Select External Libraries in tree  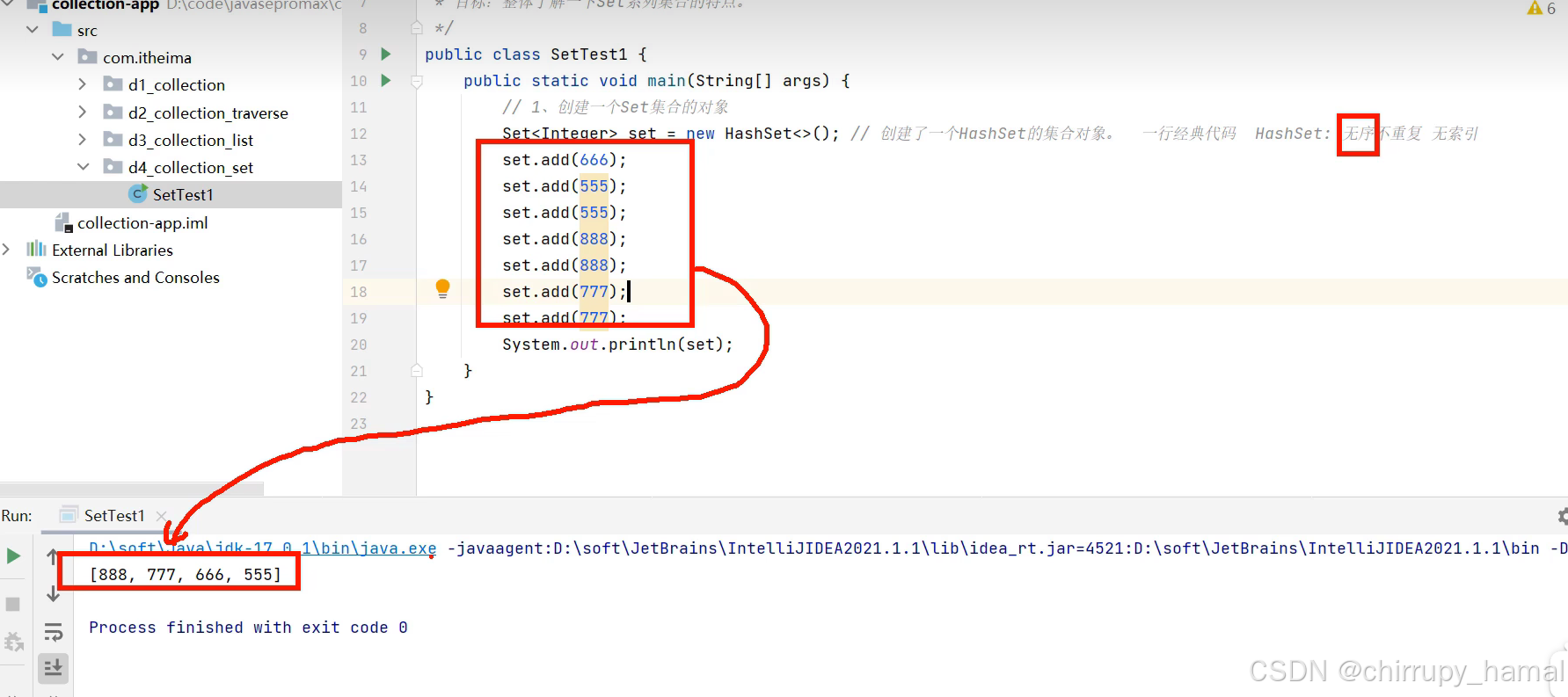pyautogui.click(x=112, y=250)
